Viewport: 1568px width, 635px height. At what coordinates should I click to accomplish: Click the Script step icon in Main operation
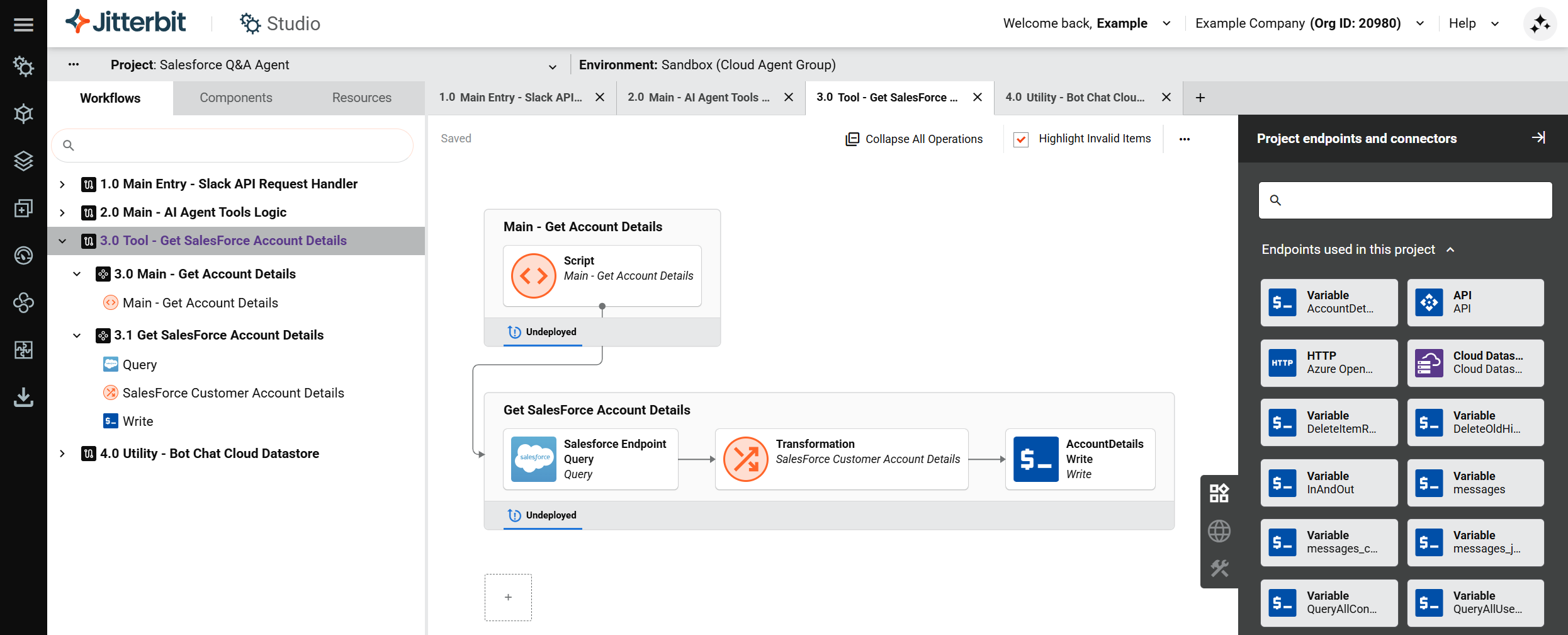[x=533, y=275]
